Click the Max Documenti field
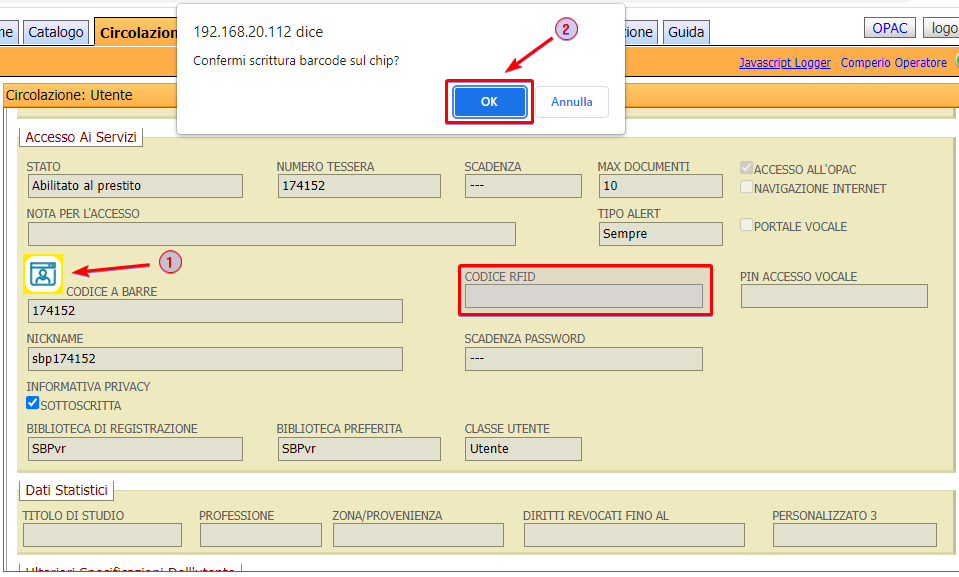 point(660,186)
